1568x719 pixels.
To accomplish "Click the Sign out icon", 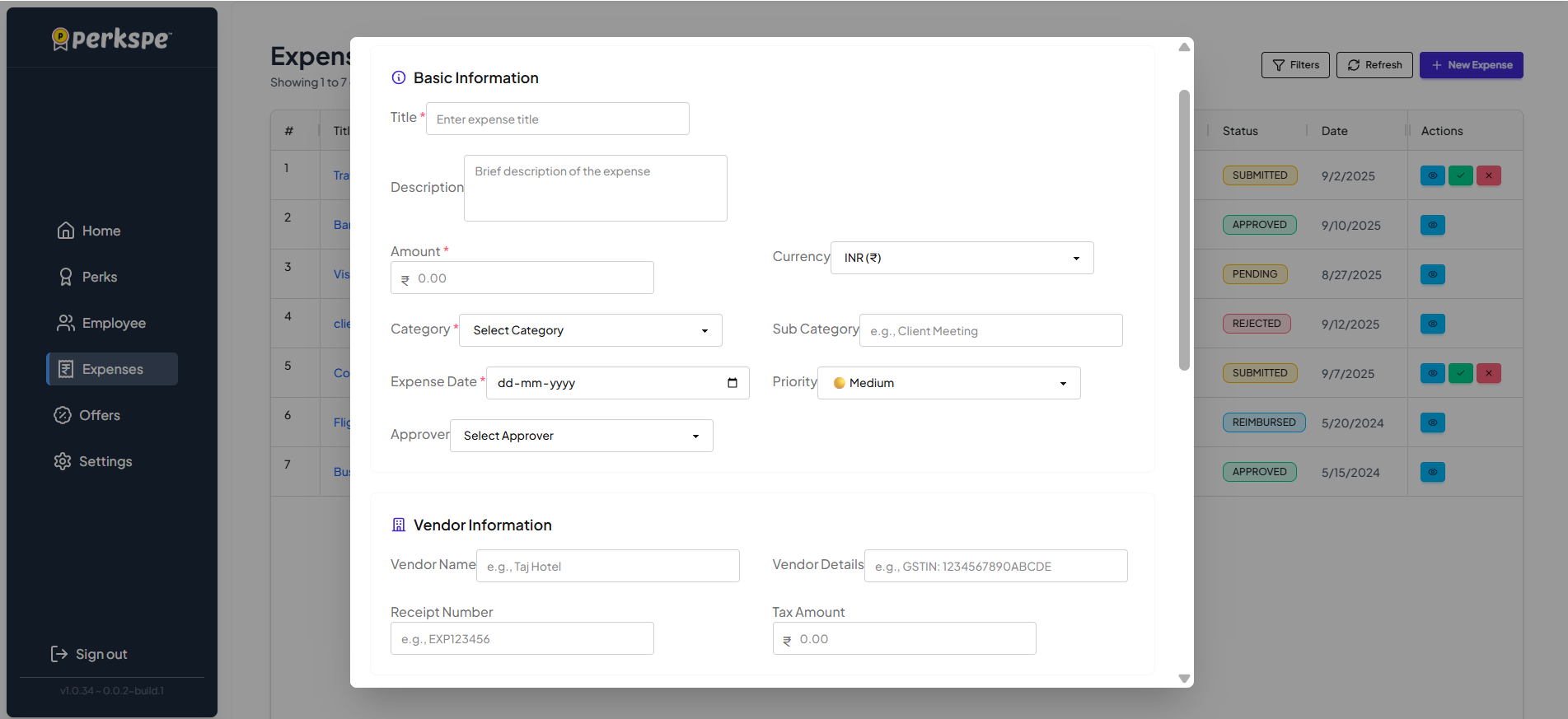I will tap(59, 654).
